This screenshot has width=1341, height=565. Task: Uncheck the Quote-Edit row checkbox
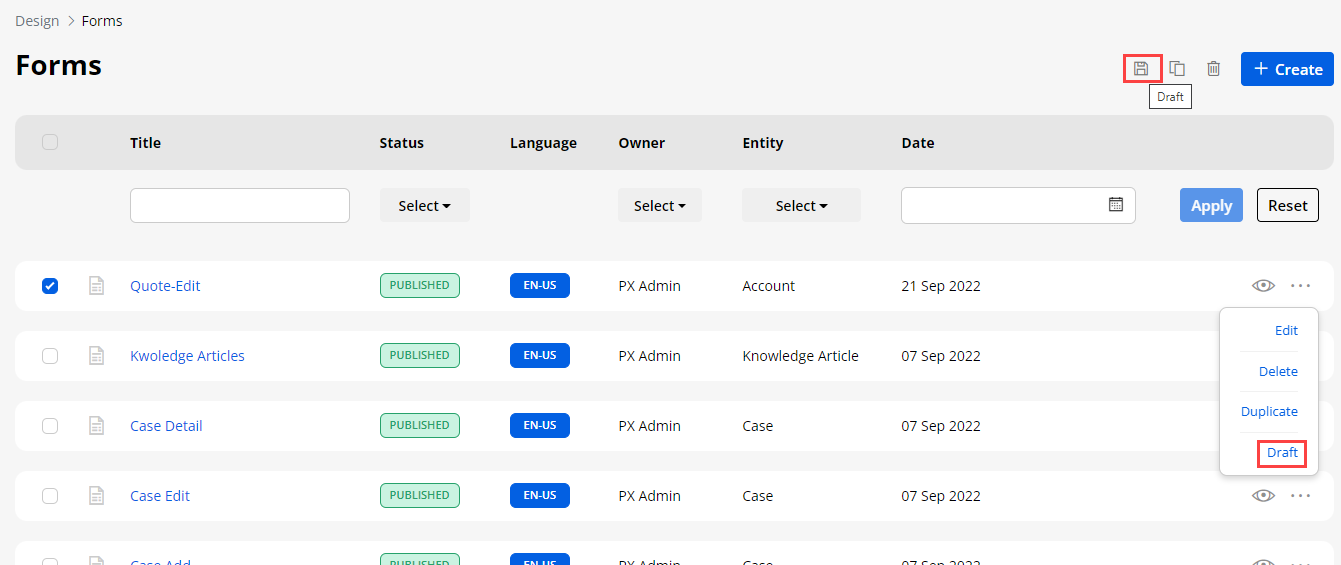pos(50,286)
